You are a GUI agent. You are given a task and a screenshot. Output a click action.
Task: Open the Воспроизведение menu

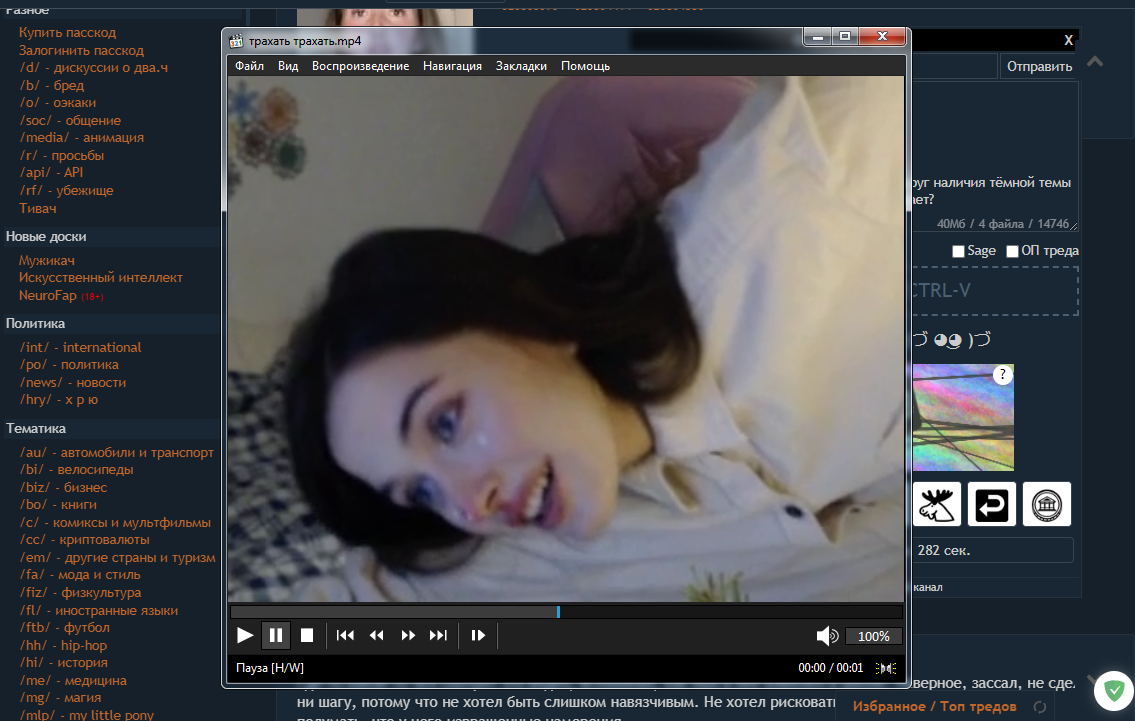click(360, 66)
